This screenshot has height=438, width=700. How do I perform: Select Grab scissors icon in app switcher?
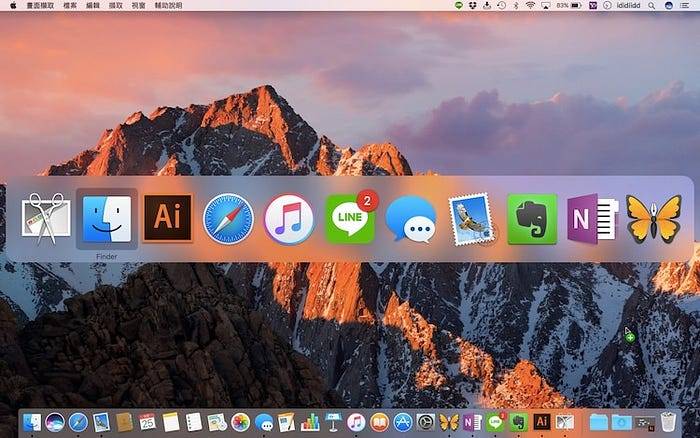tap(46, 219)
